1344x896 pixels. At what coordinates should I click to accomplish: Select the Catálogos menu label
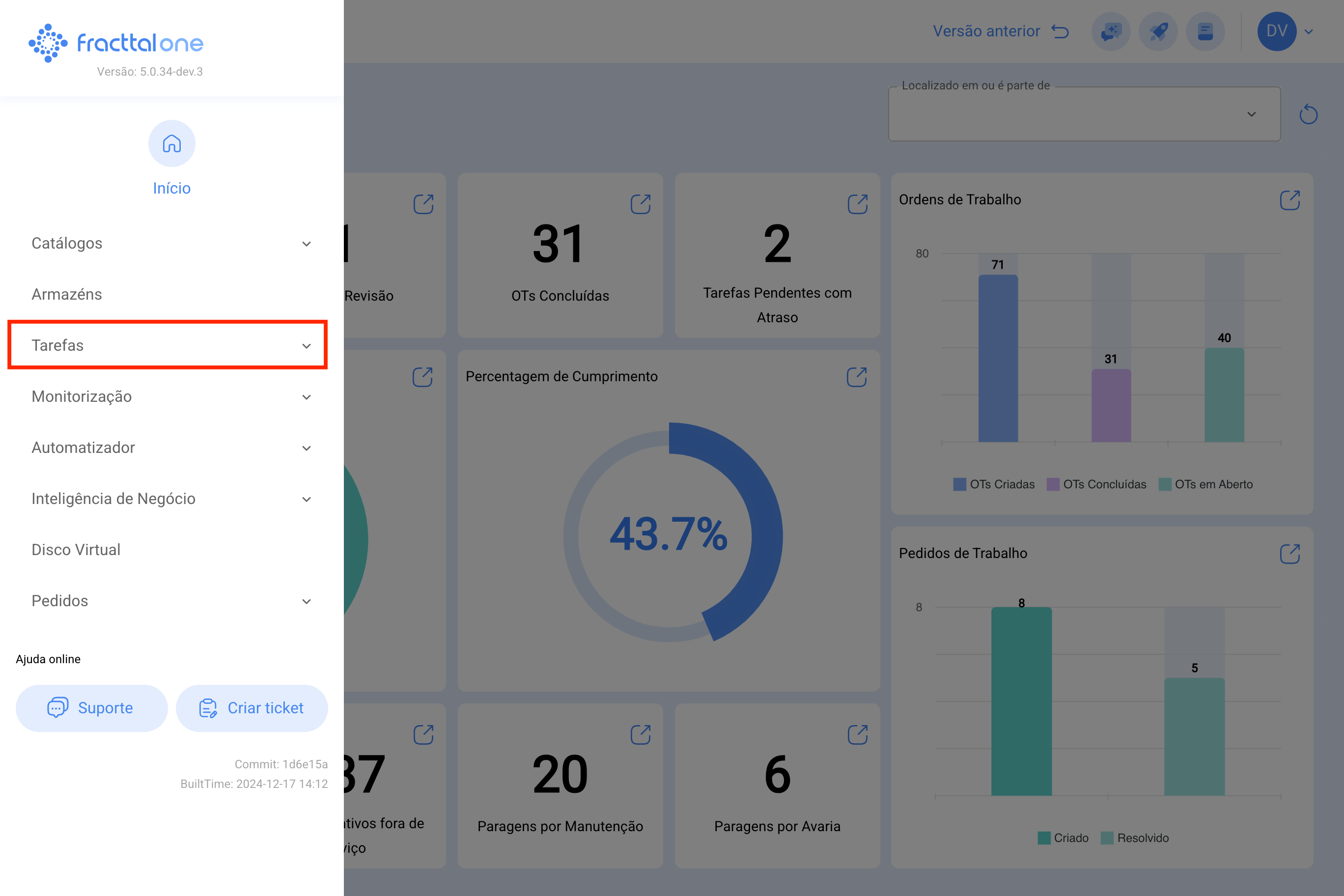point(67,244)
